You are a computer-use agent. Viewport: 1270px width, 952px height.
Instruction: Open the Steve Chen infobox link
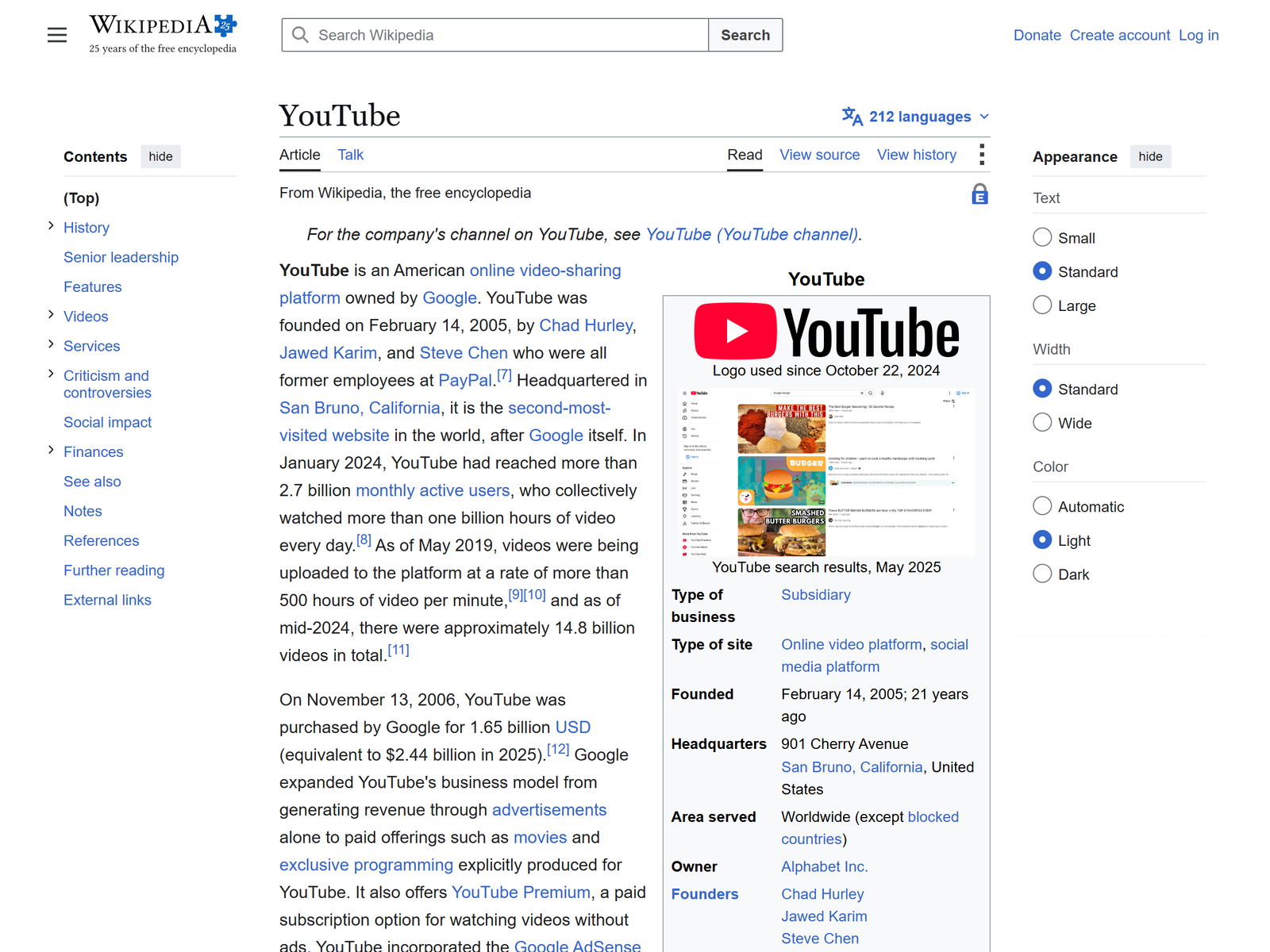pyautogui.click(x=820, y=939)
